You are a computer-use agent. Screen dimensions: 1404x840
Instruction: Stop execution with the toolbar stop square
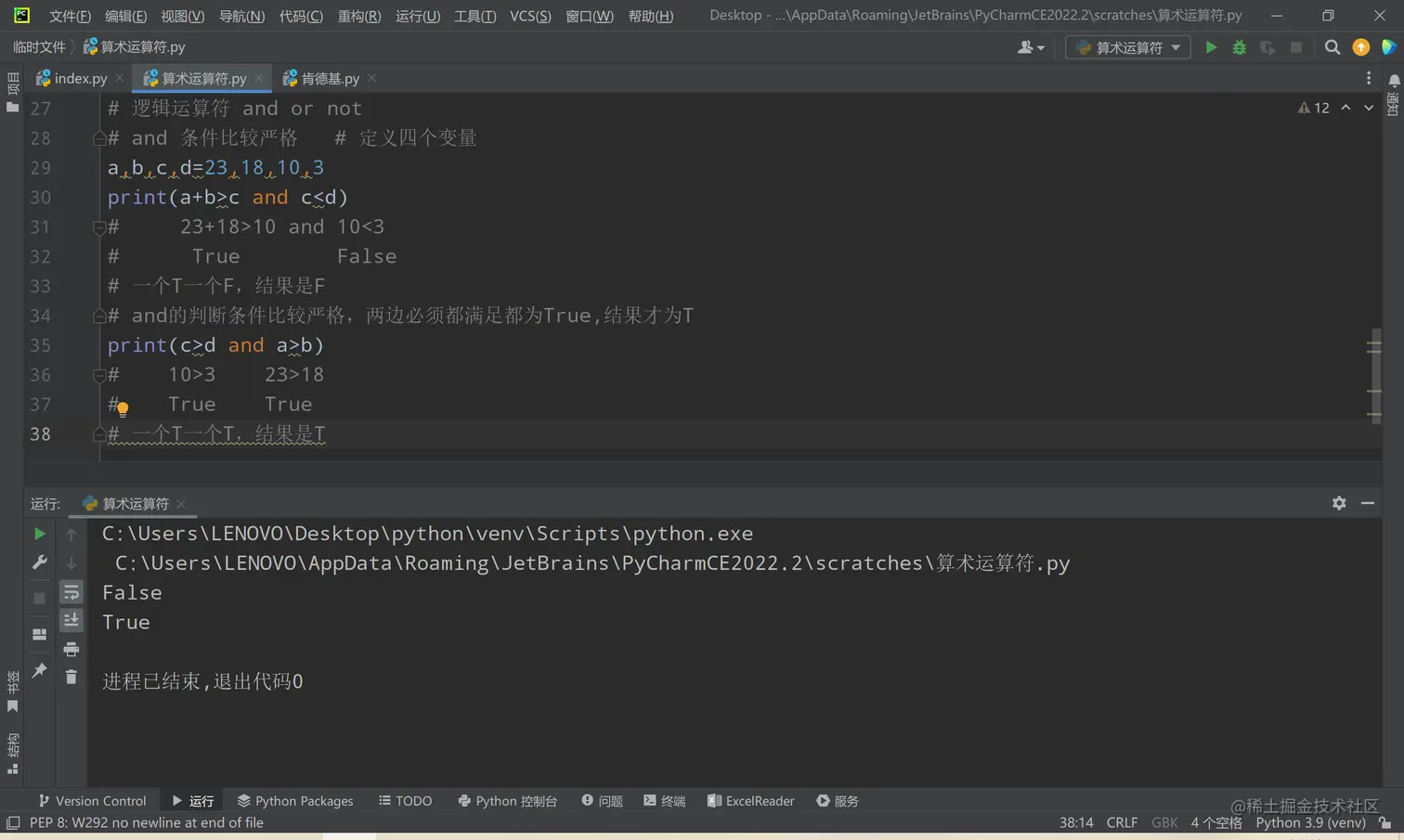(1296, 47)
